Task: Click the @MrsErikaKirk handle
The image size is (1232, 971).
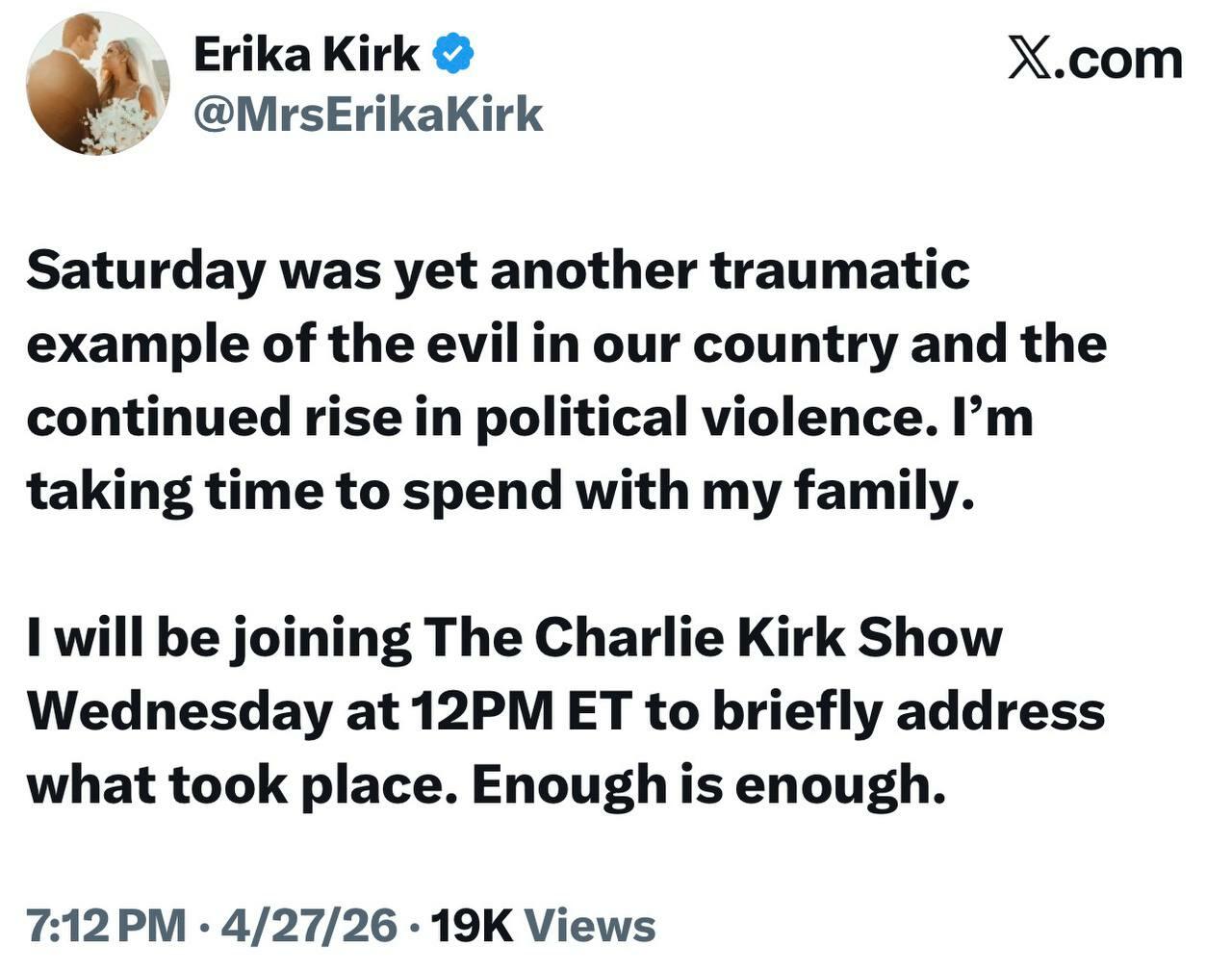Action: tap(368, 115)
